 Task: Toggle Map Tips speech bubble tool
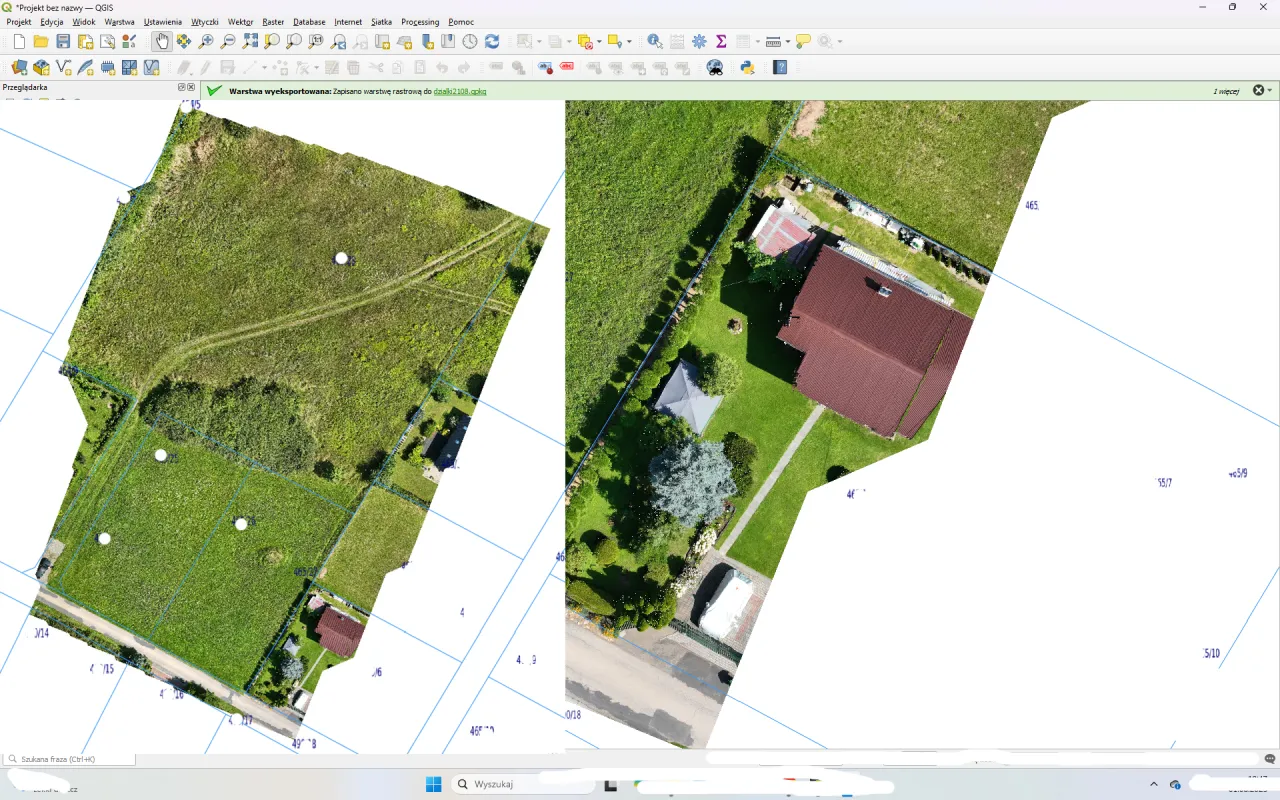point(803,41)
